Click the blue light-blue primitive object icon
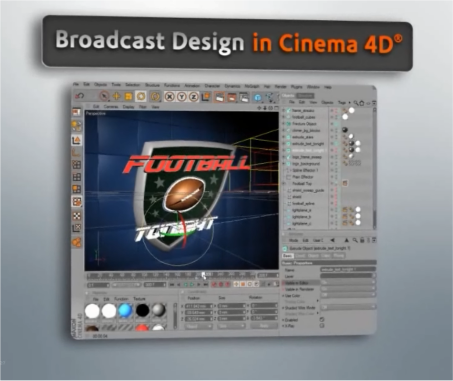 (x=257, y=98)
